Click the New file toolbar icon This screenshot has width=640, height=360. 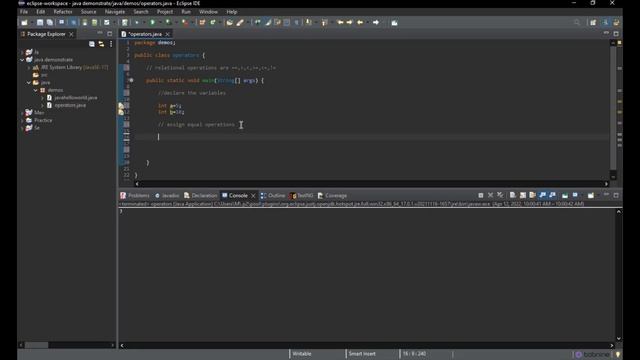[24, 22]
